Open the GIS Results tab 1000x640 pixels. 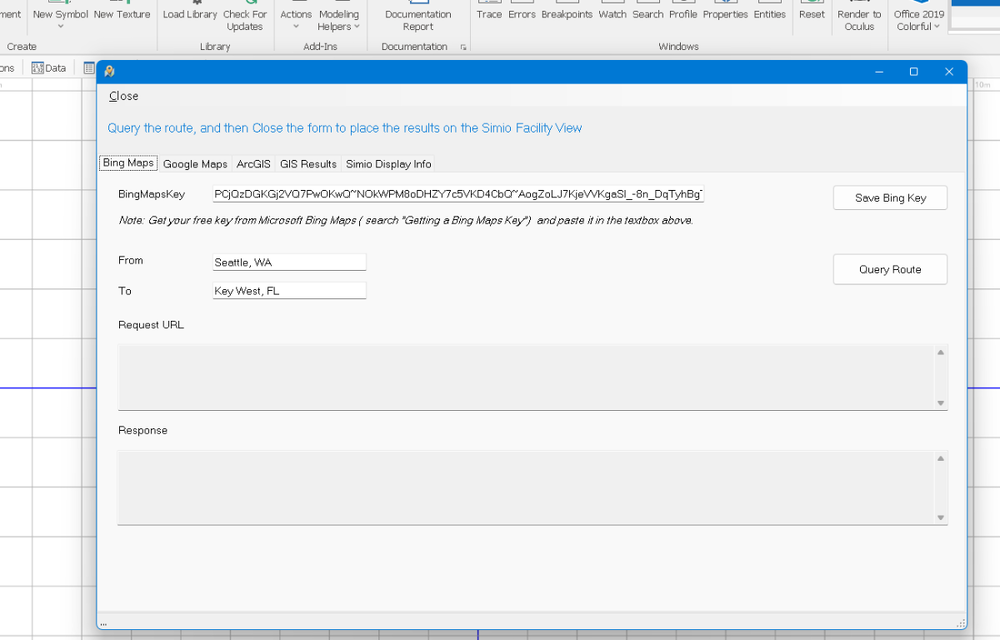(x=308, y=164)
